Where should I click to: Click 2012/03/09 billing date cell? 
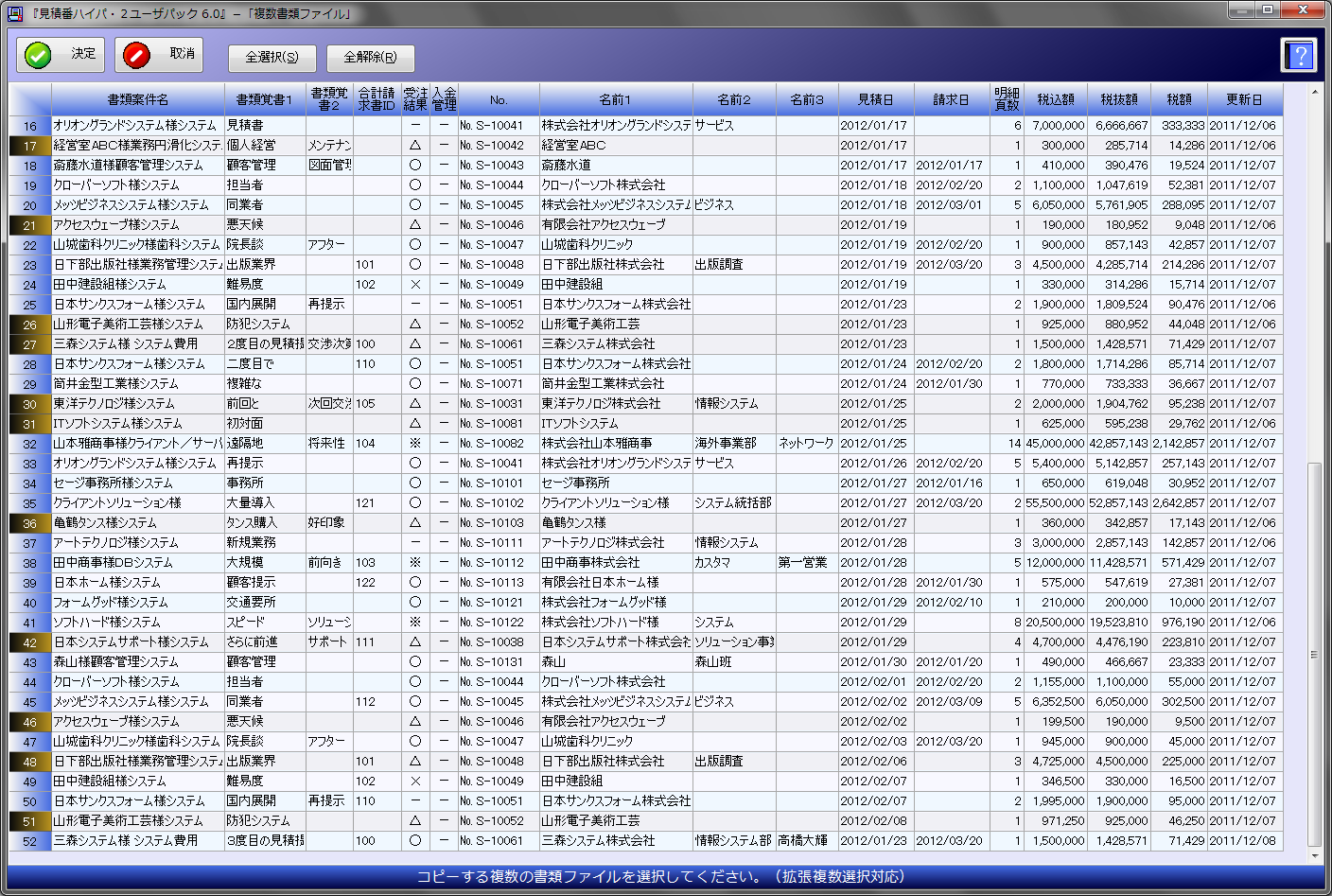click(952, 702)
